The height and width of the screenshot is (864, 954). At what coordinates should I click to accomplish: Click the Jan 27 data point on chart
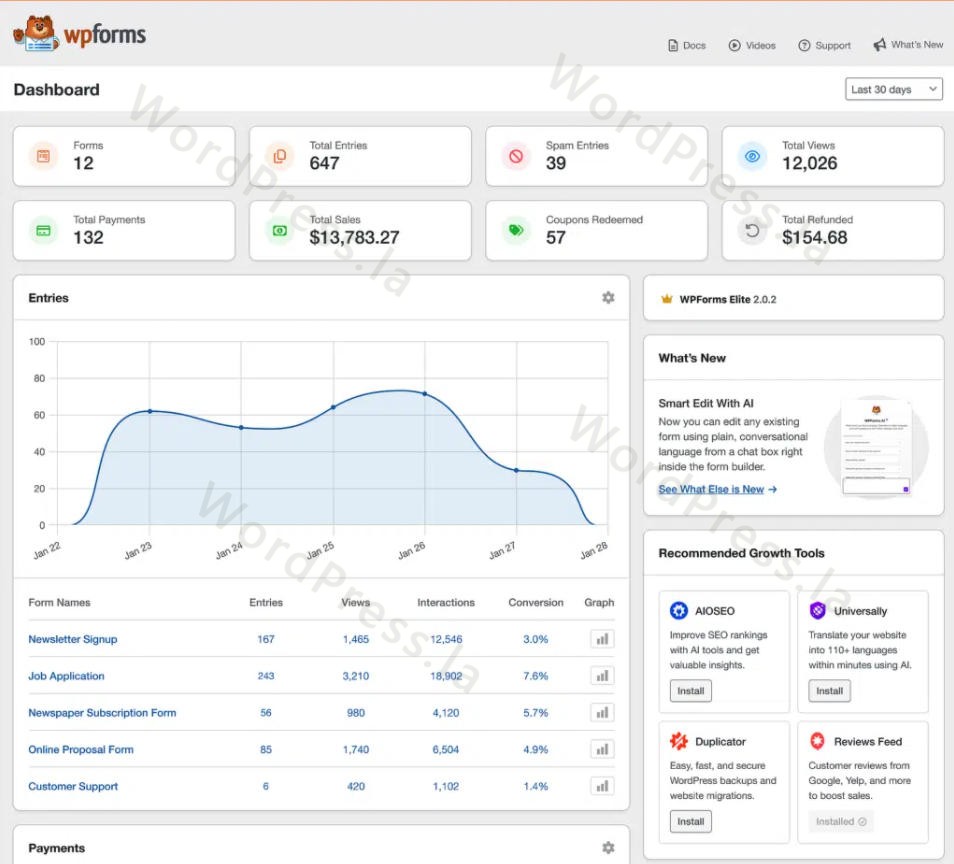(517, 470)
